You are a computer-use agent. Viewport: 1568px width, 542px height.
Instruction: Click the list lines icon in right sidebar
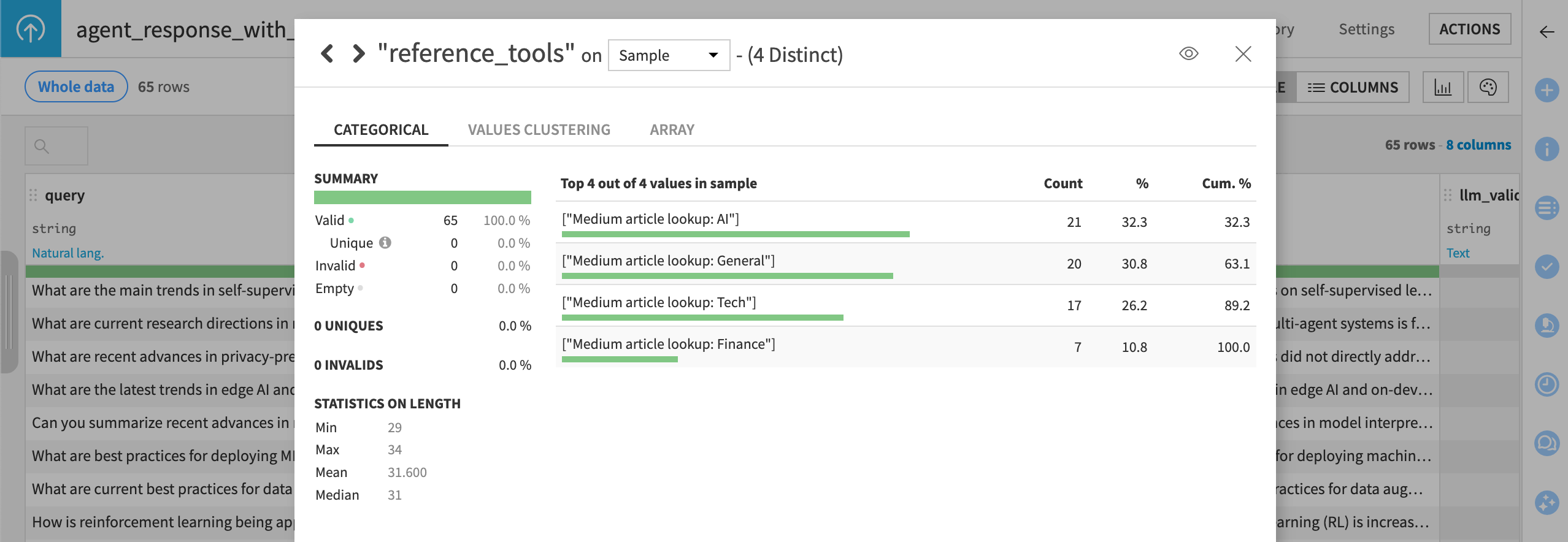1547,208
